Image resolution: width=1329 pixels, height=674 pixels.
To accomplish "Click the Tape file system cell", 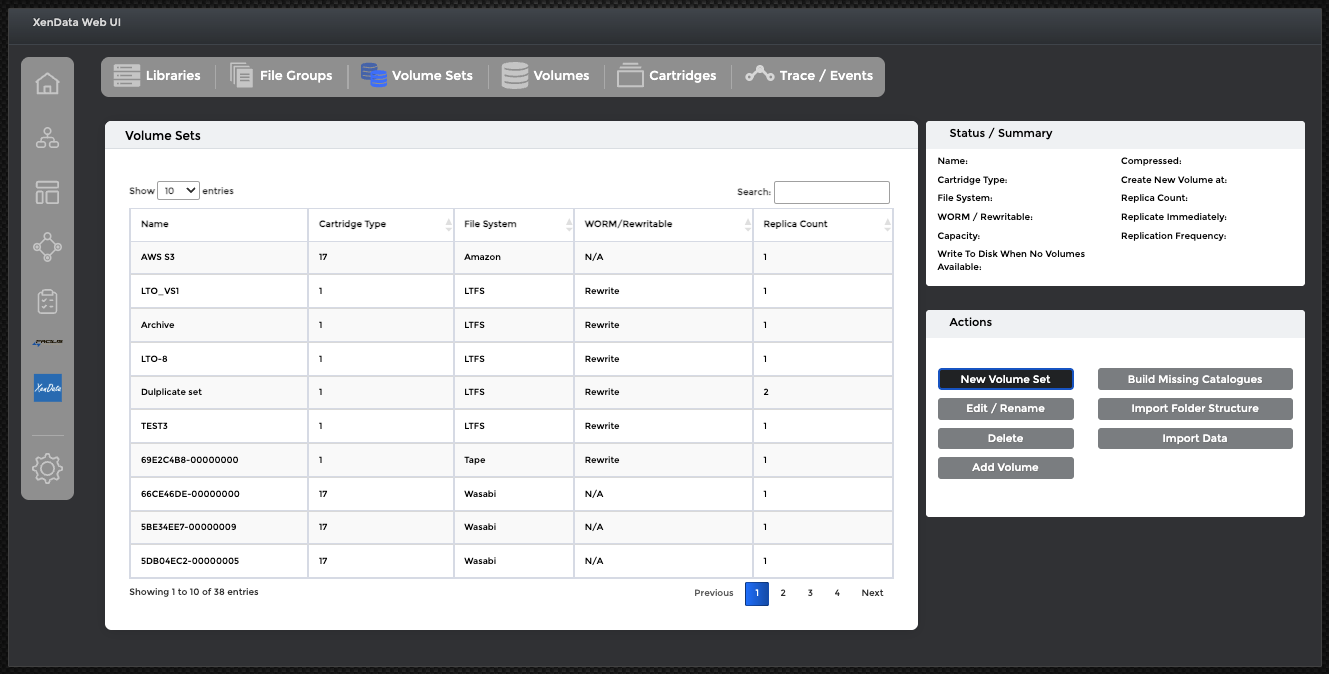I will tap(514, 460).
